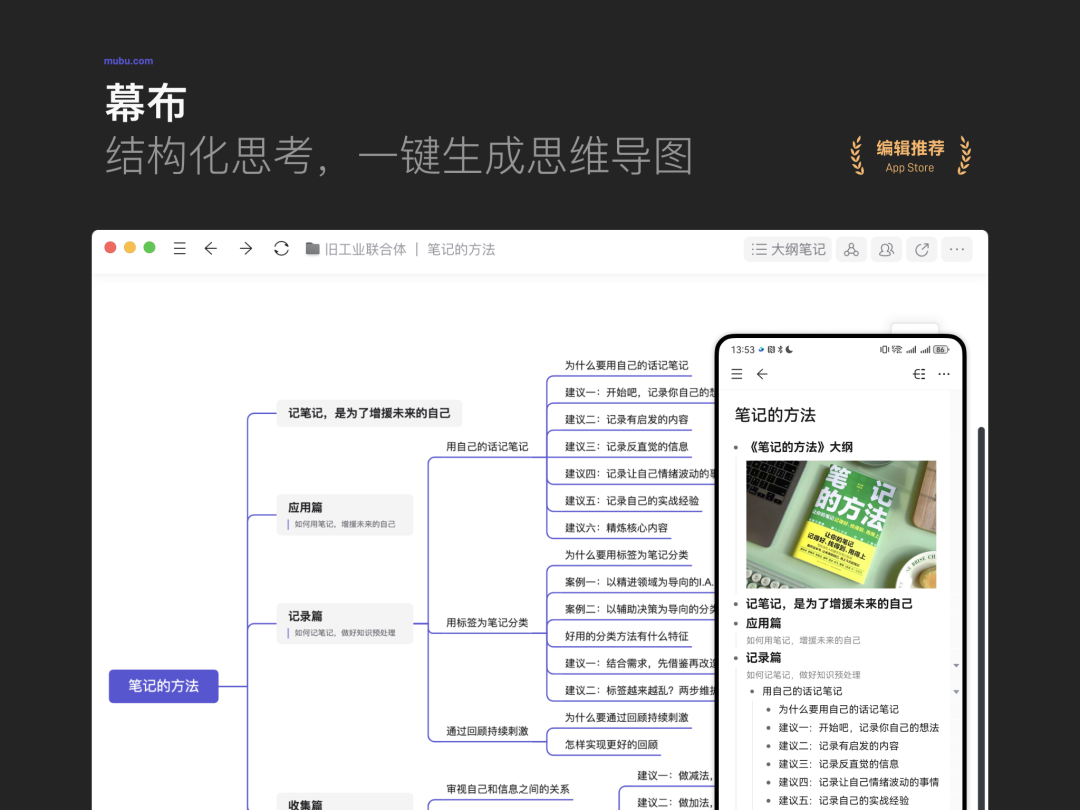This screenshot has width=1080, height=810.
Task: Select 记笔记,是为了增援未来的自己 node in mind map
Action: coord(369,413)
